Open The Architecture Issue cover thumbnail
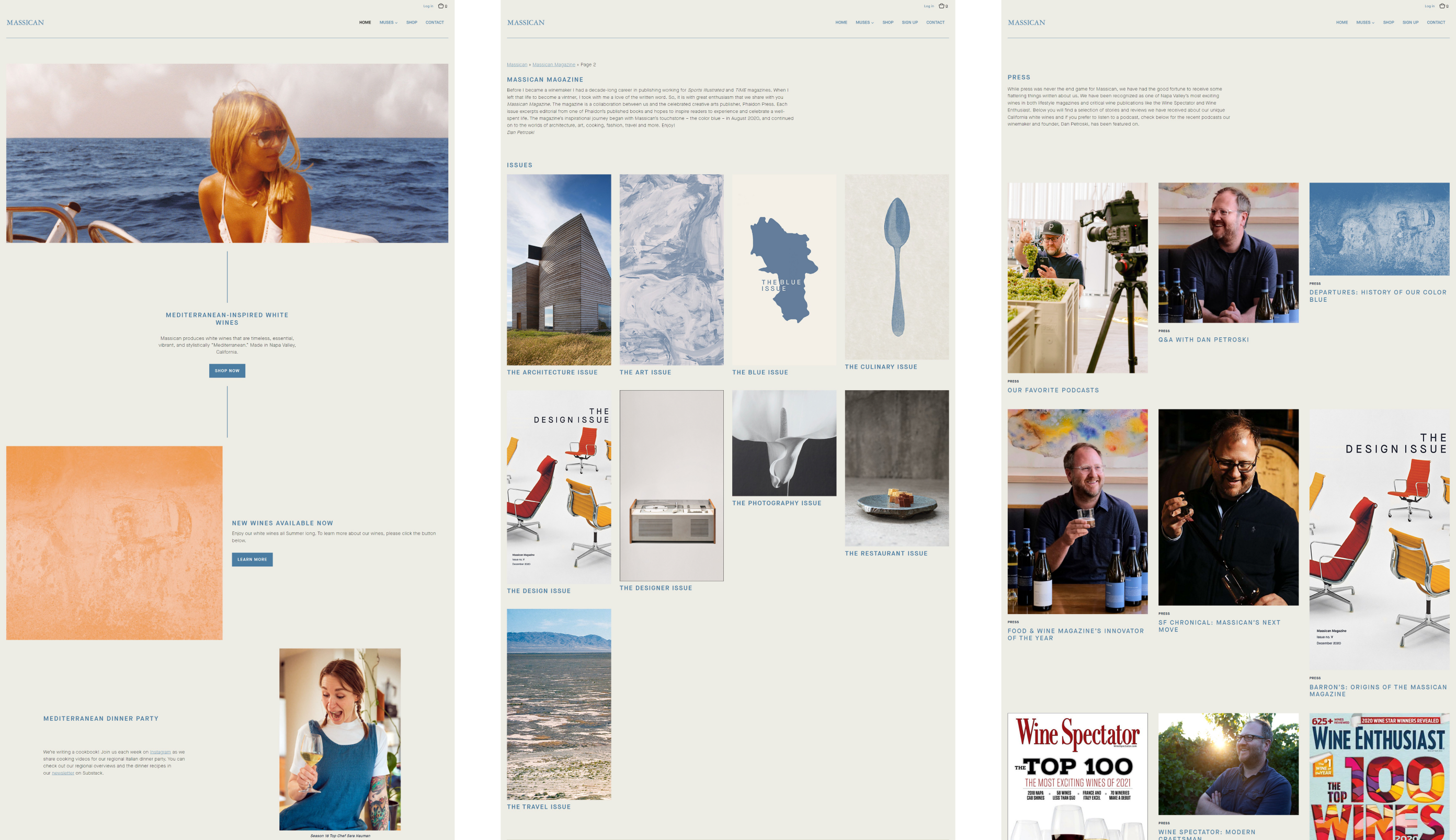Viewport: 1456px width, 840px height. click(559, 270)
